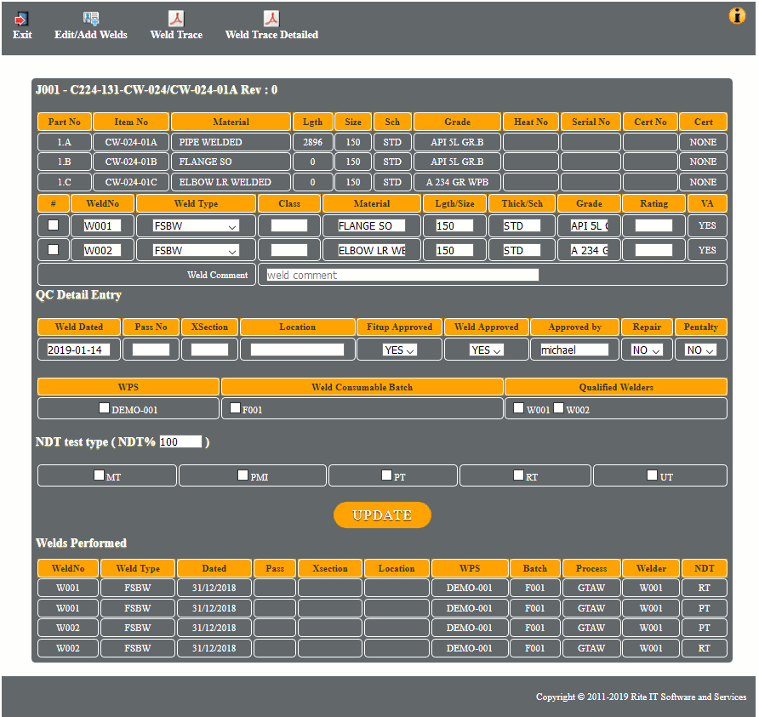Open the Weld Trace PDF icon
This screenshot has width=759, height=717.
(x=176, y=19)
